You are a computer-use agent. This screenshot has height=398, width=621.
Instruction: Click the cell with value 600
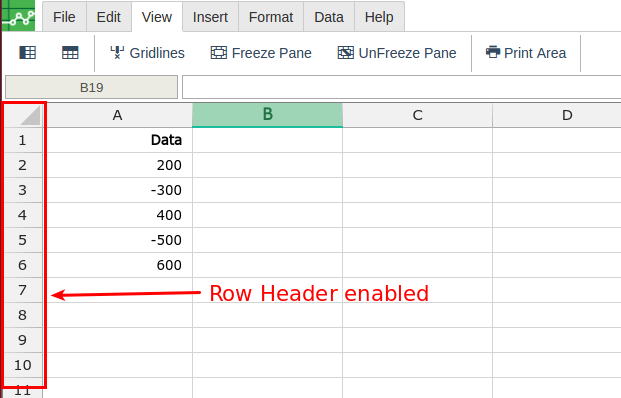118,265
